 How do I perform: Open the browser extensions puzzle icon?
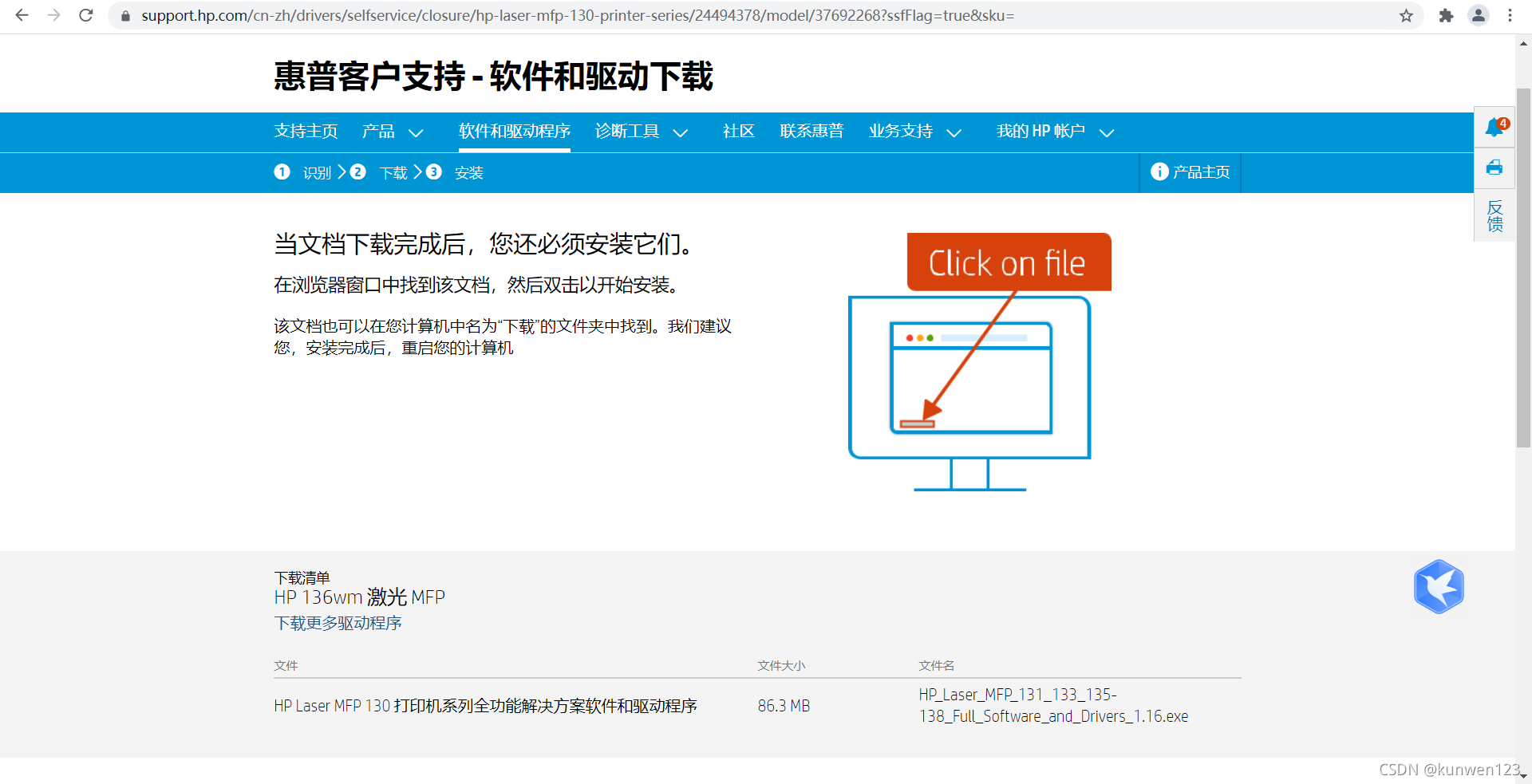[1446, 16]
